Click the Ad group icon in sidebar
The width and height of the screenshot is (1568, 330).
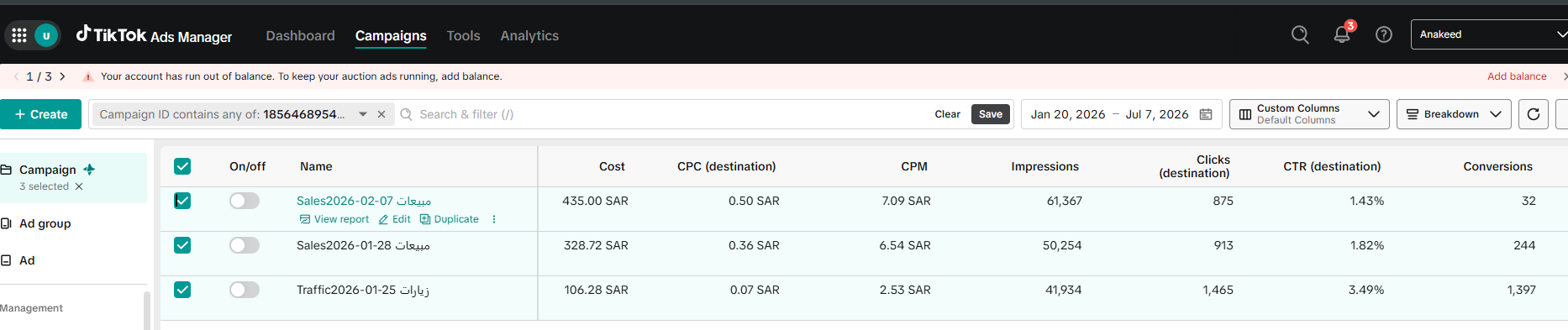(x=6, y=223)
